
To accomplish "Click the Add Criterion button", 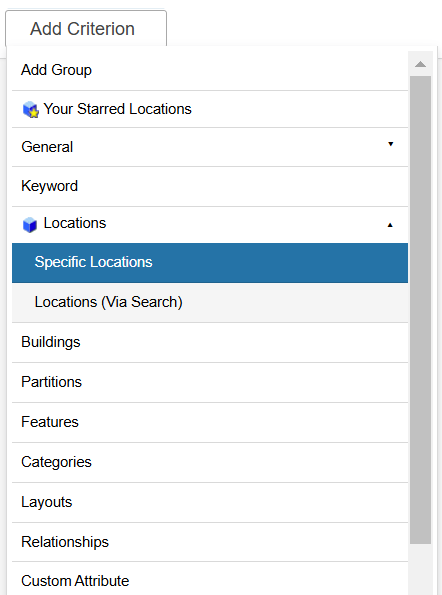I will pos(86,29).
